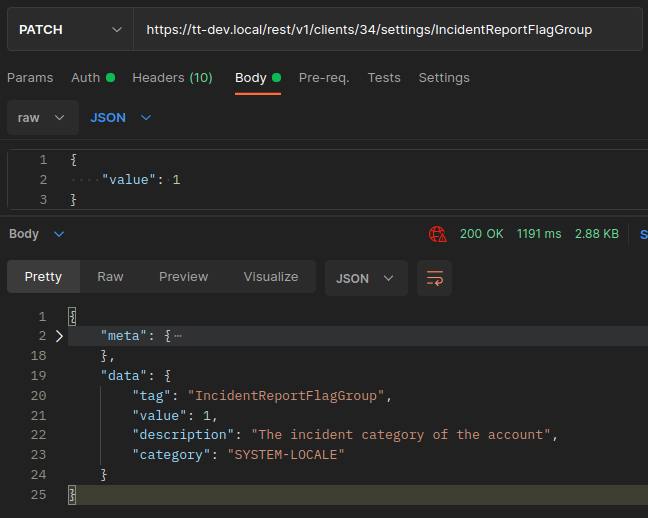Switch to the Raw response view

coord(110,277)
